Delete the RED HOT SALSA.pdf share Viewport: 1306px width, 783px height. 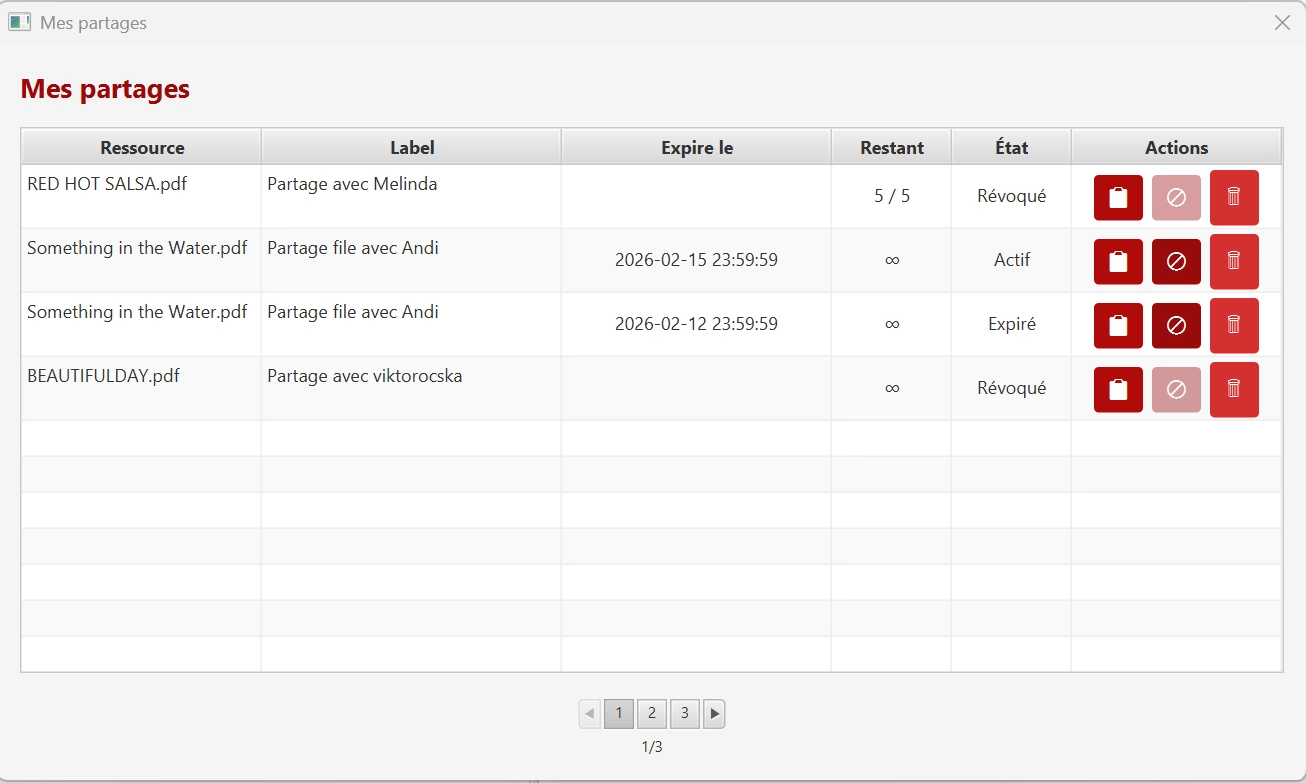1234,197
